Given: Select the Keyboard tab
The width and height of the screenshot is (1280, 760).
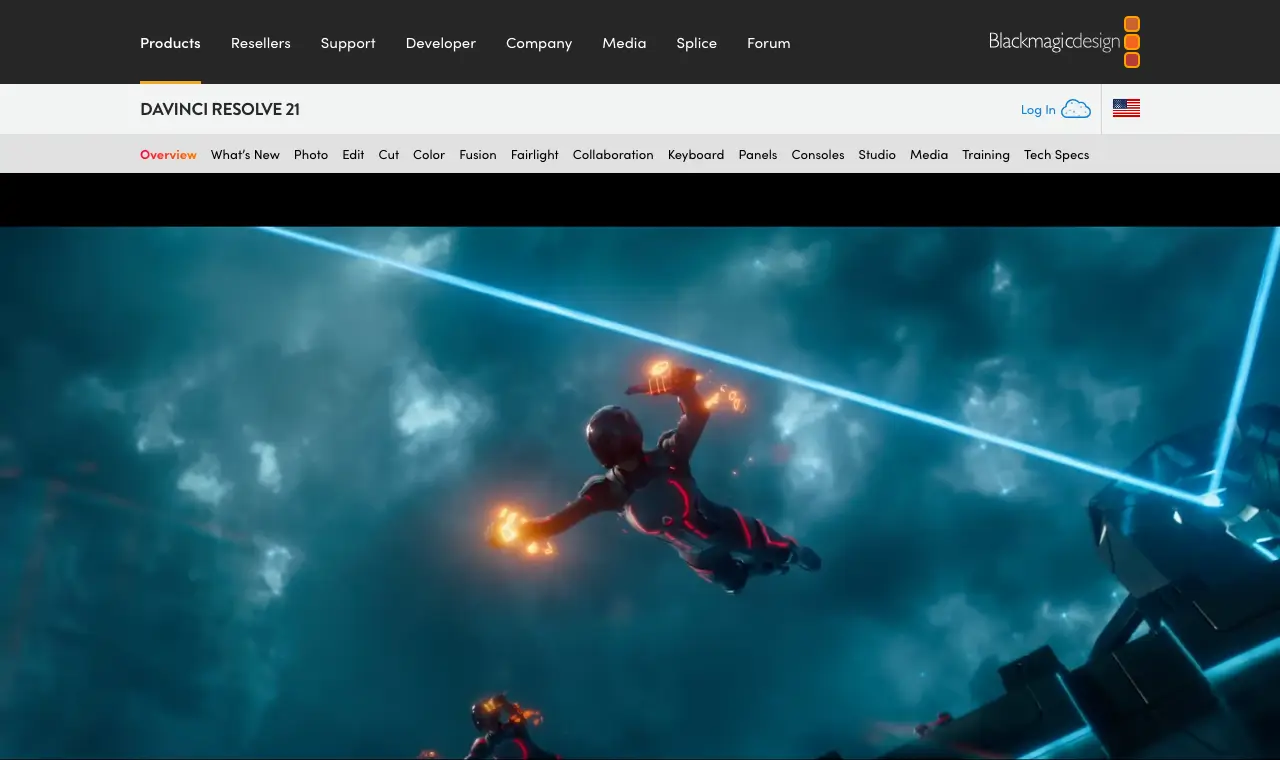Looking at the screenshot, I should point(696,154).
